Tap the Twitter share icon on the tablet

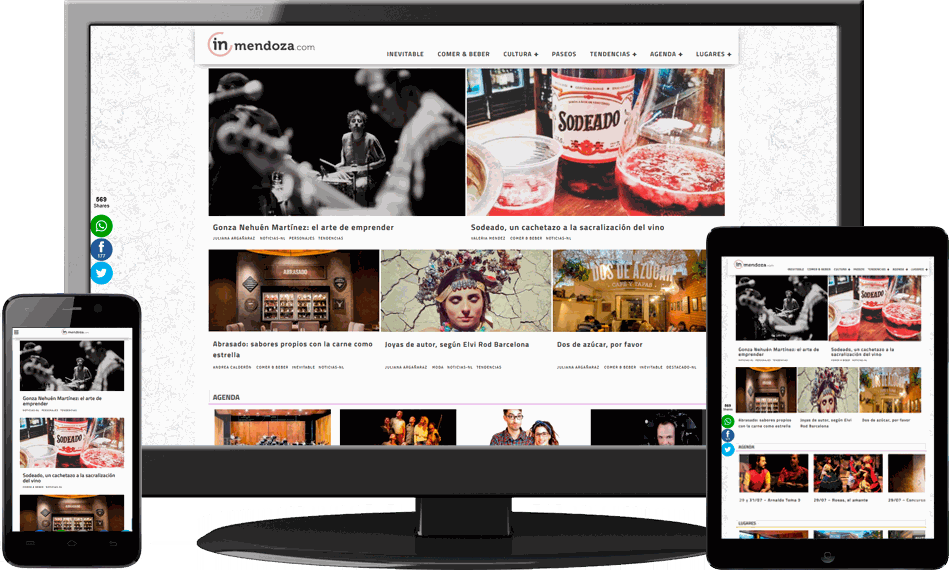[728, 450]
